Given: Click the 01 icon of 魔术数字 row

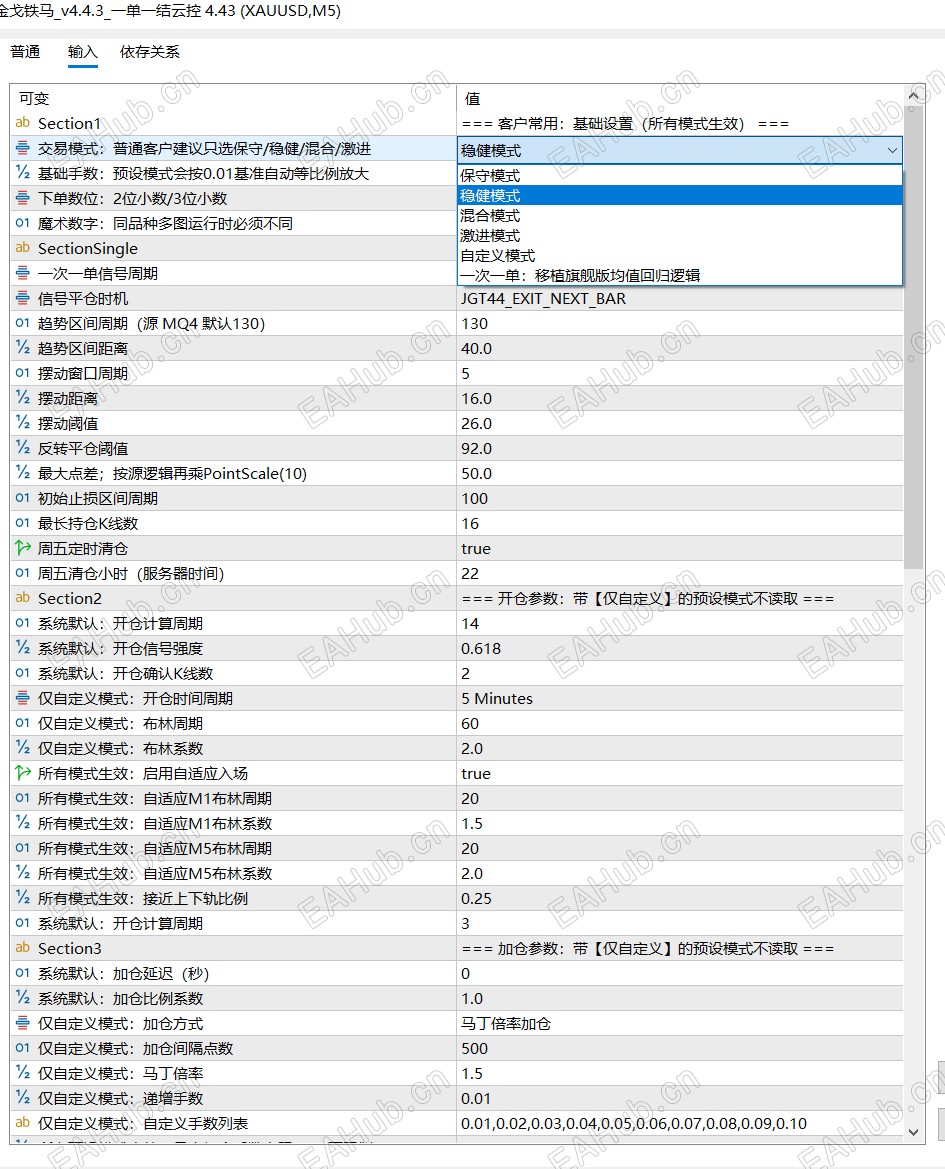Looking at the screenshot, I should coord(22,223).
